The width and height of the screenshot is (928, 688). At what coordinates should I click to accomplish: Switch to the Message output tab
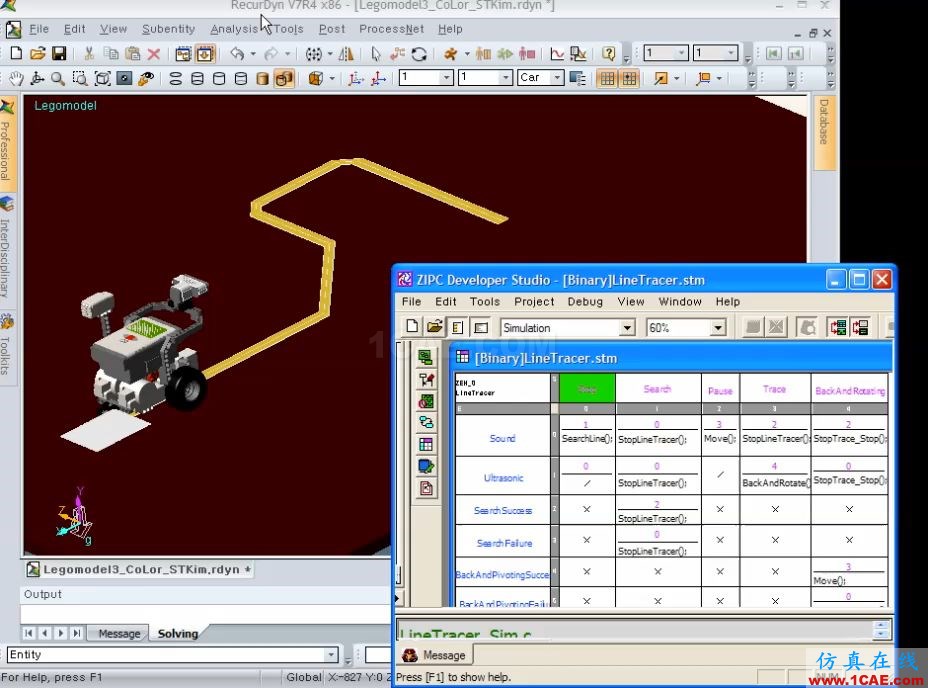coord(119,634)
